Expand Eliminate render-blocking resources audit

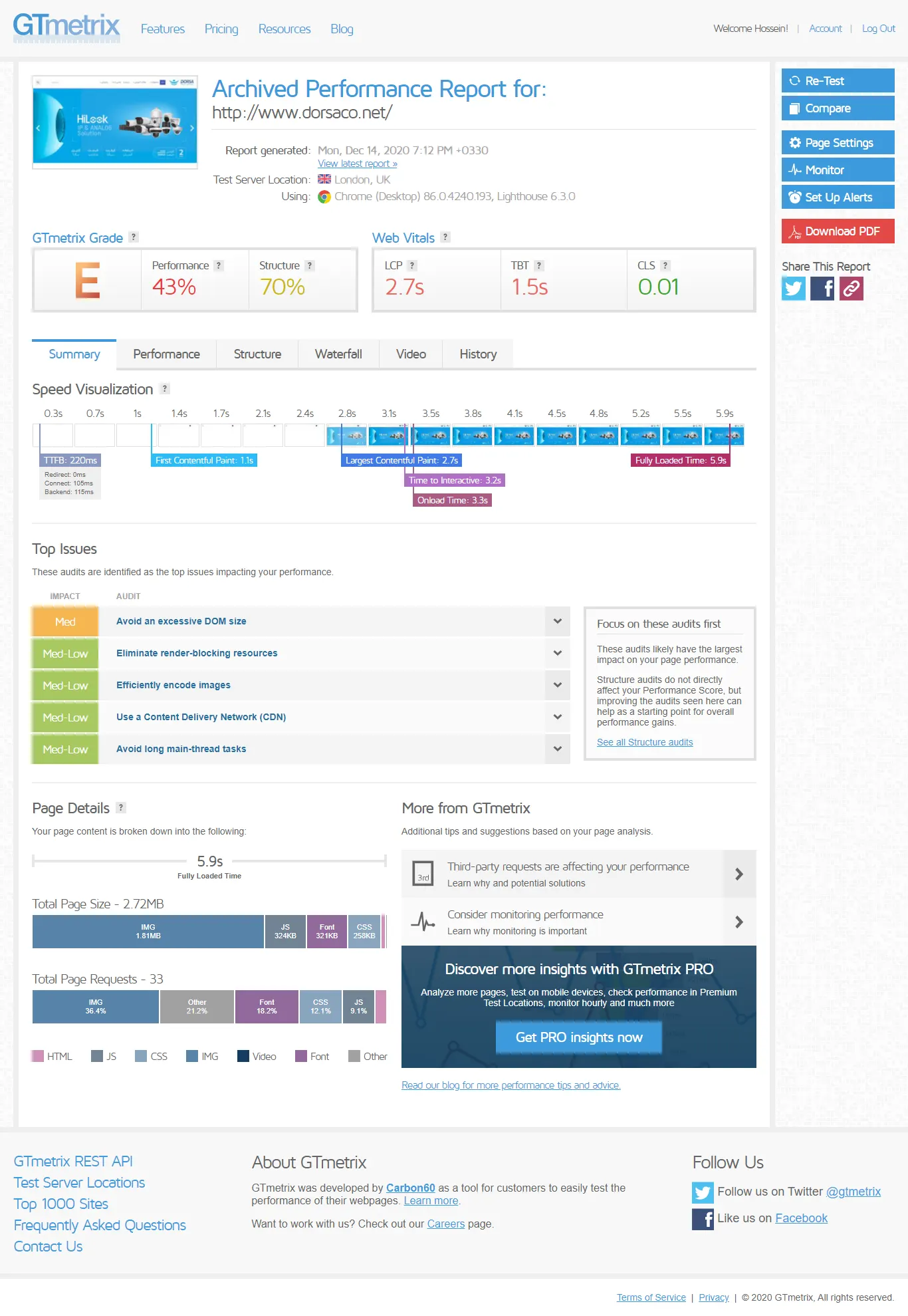click(558, 653)
